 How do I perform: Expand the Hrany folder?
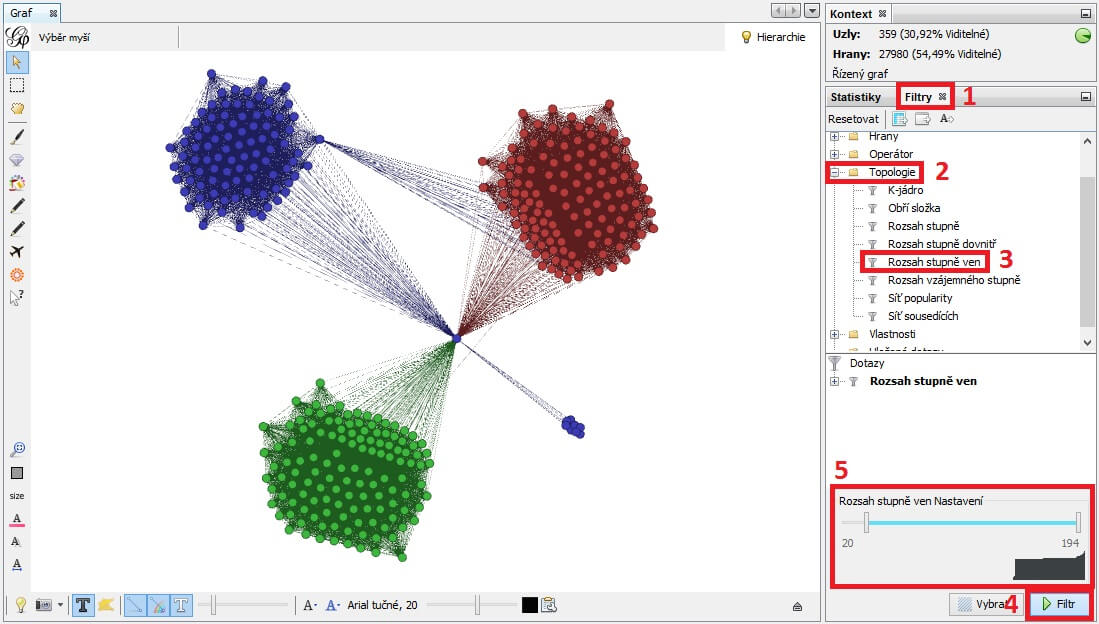coord(834,136)
